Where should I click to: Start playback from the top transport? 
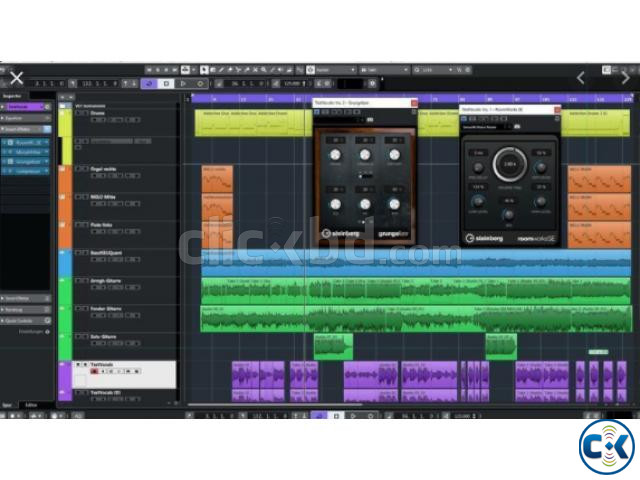pyautogui.click(x=183, y=84)
